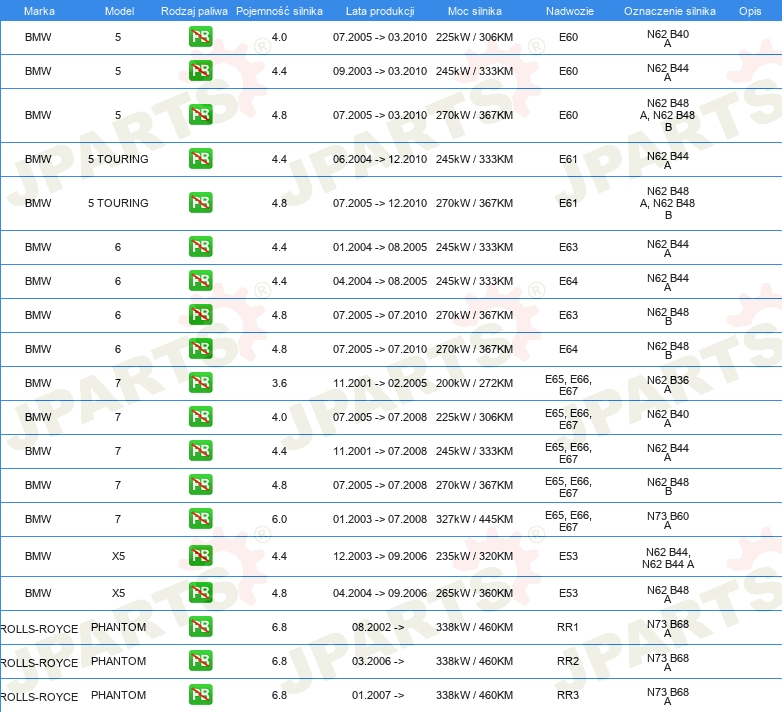
Task: Click the Marka column header
Action: (39, 11)
